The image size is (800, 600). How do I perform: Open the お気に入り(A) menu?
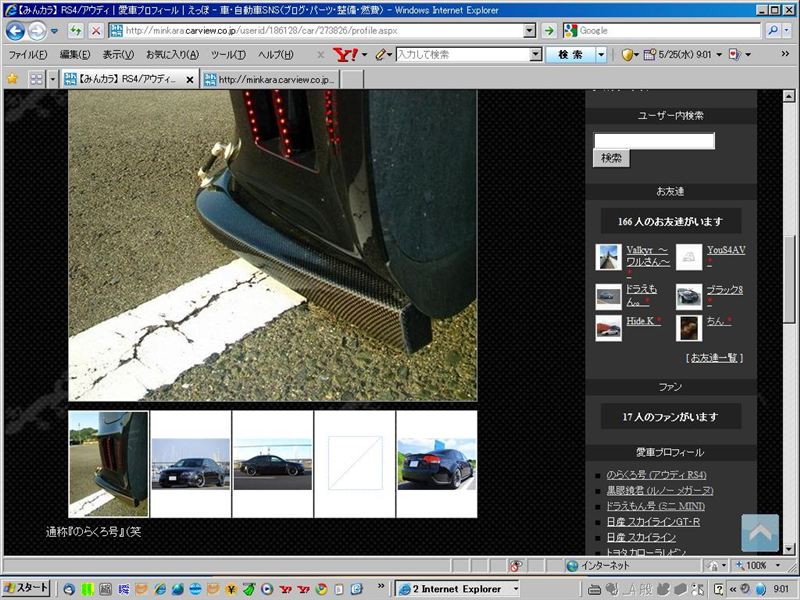click(x=172, y=54)
